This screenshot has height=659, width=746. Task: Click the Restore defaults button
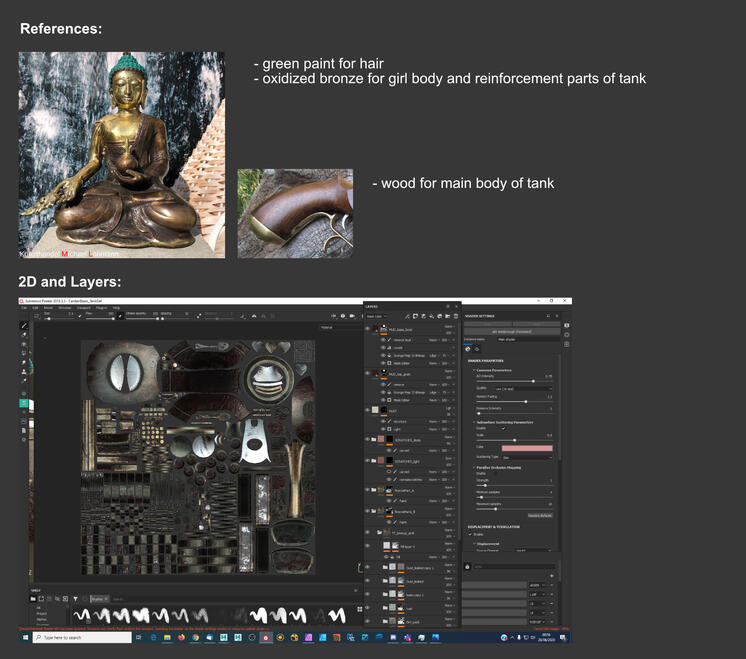540,514
